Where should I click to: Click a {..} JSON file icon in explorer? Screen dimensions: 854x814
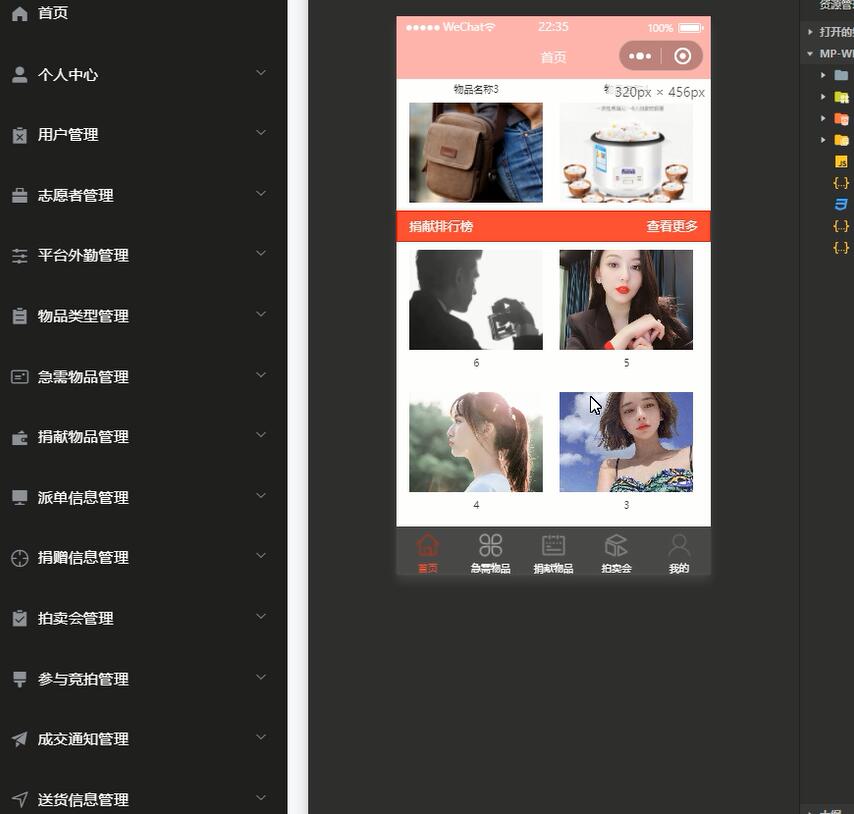tap(841, 183)
